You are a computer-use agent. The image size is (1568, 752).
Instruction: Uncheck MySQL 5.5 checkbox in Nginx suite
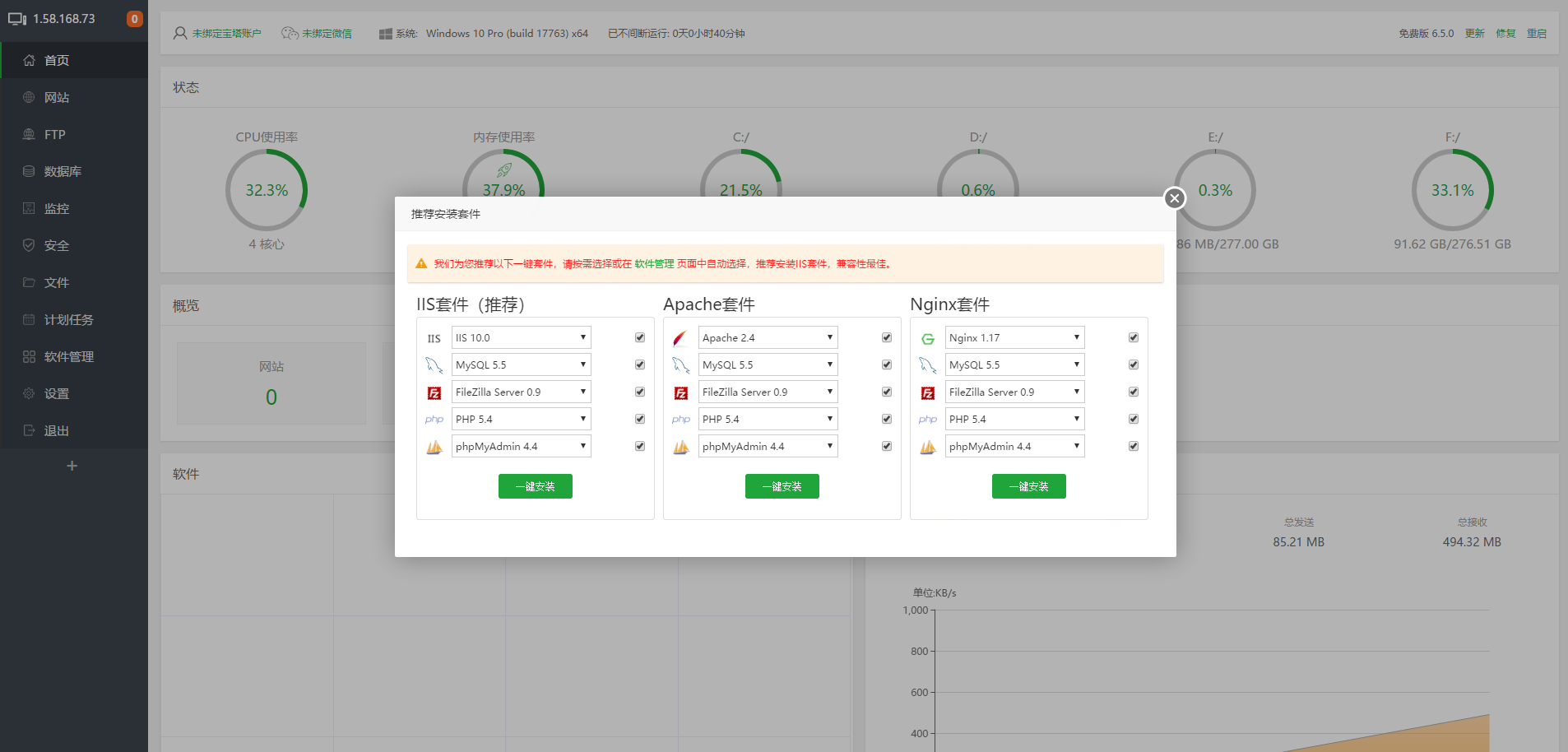pyautogui.click(x=1134, y=364)
